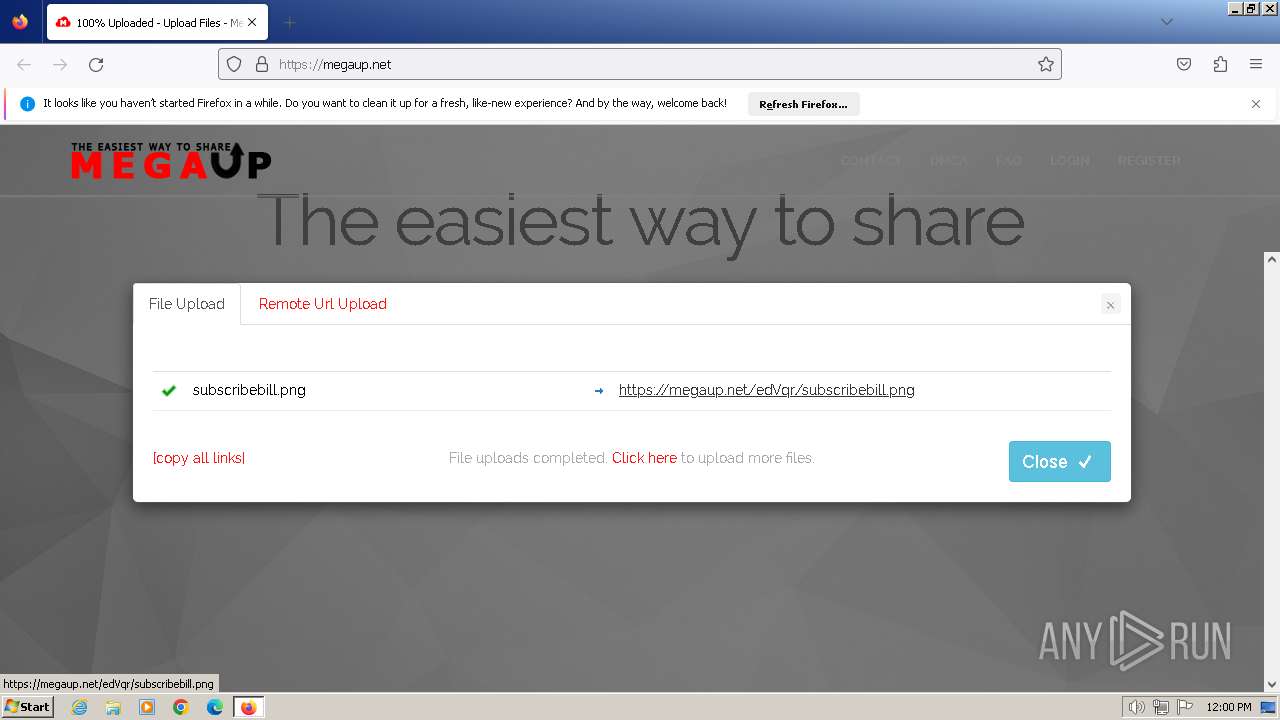
Task: Click the Refresh Firefox button
Action: pos(803,104)
